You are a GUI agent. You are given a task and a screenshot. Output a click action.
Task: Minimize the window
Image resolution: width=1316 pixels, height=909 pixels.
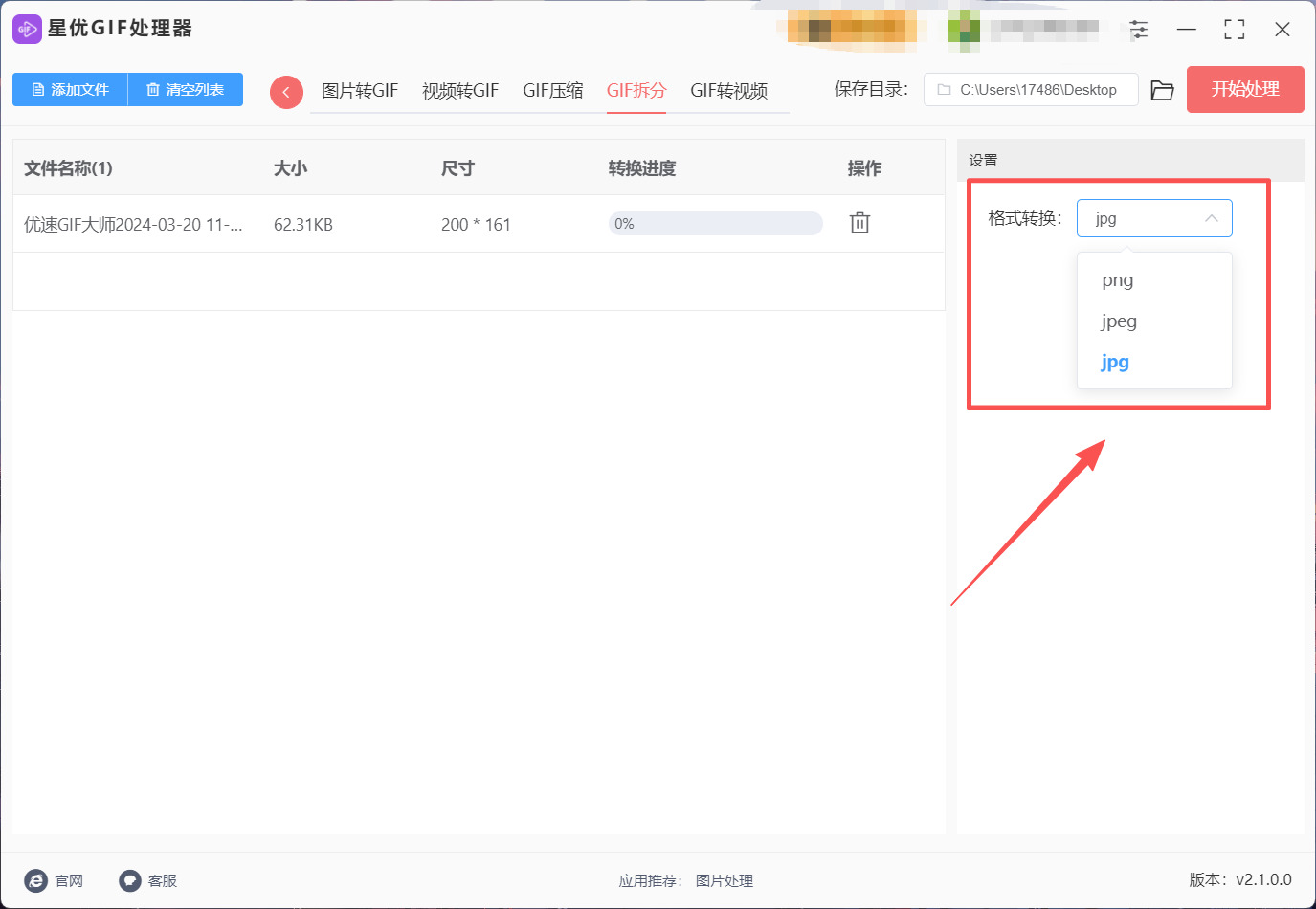1187,30
